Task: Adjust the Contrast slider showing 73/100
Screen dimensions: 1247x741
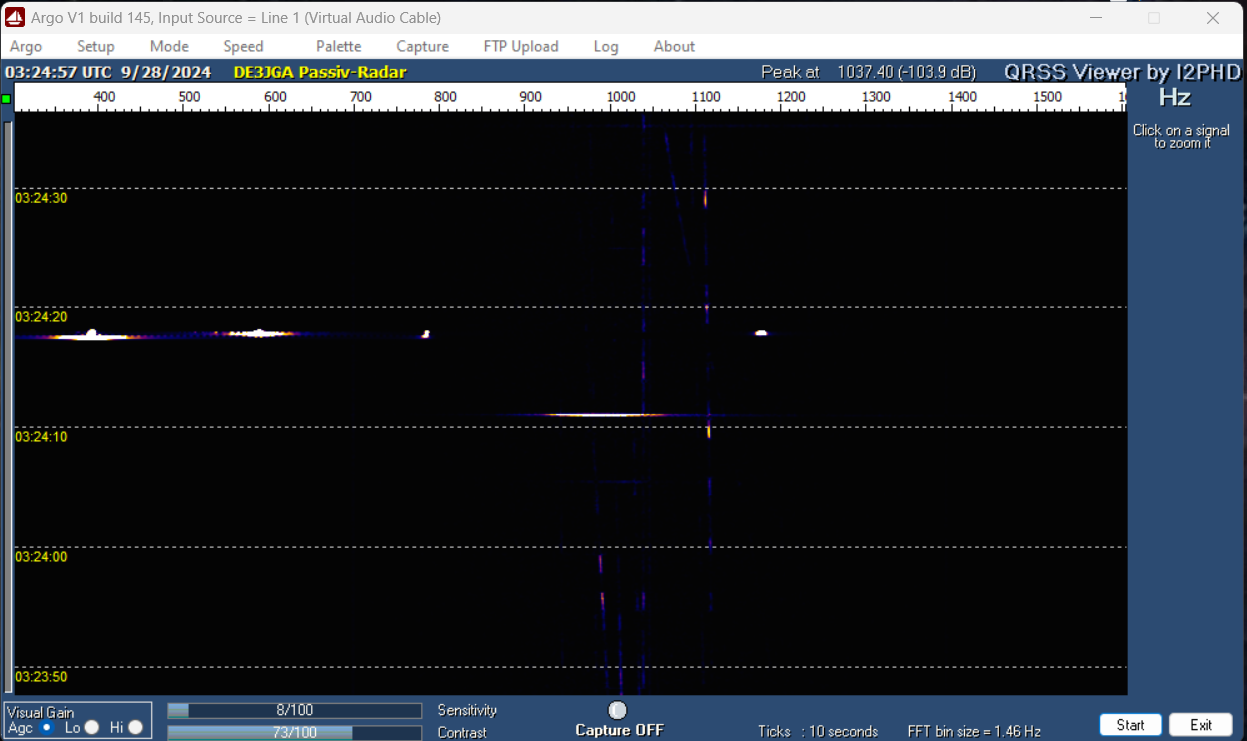Action: point(294,732)
